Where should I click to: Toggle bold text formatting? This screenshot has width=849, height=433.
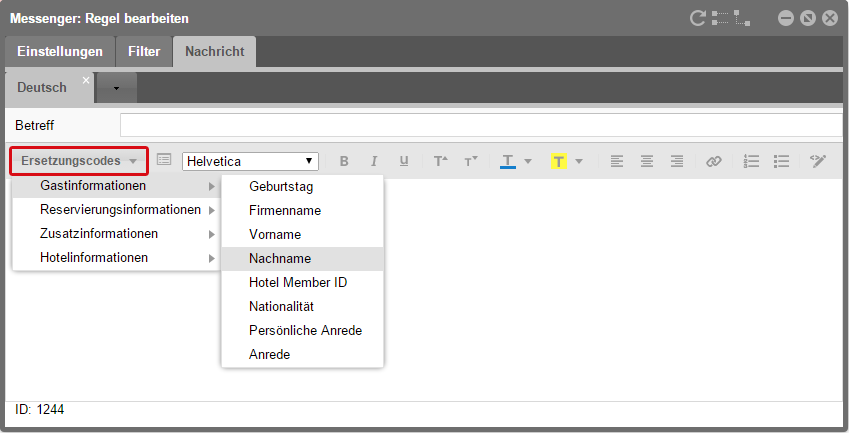(344, 161)
